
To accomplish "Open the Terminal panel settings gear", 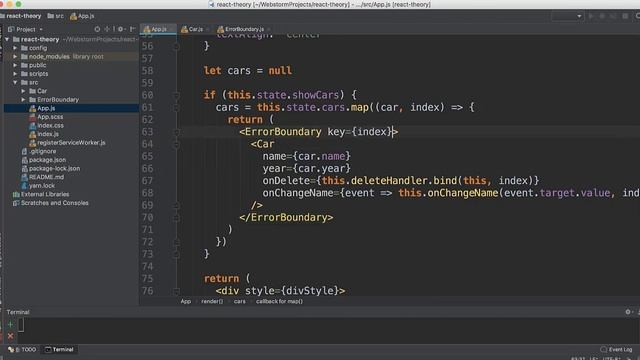I will coord(628,312).
